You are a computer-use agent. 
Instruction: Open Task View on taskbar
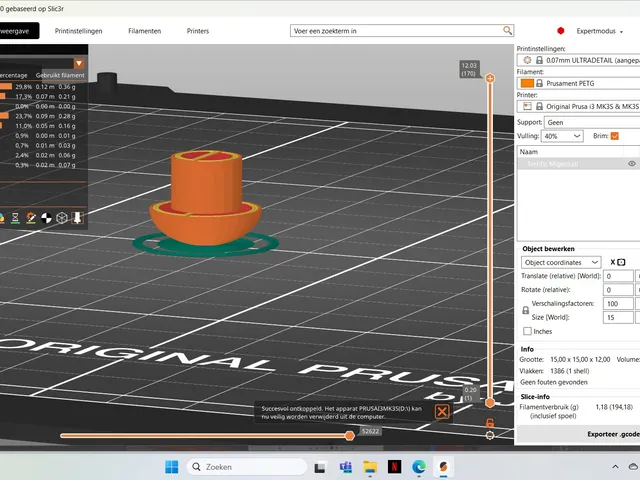[320, 467]
